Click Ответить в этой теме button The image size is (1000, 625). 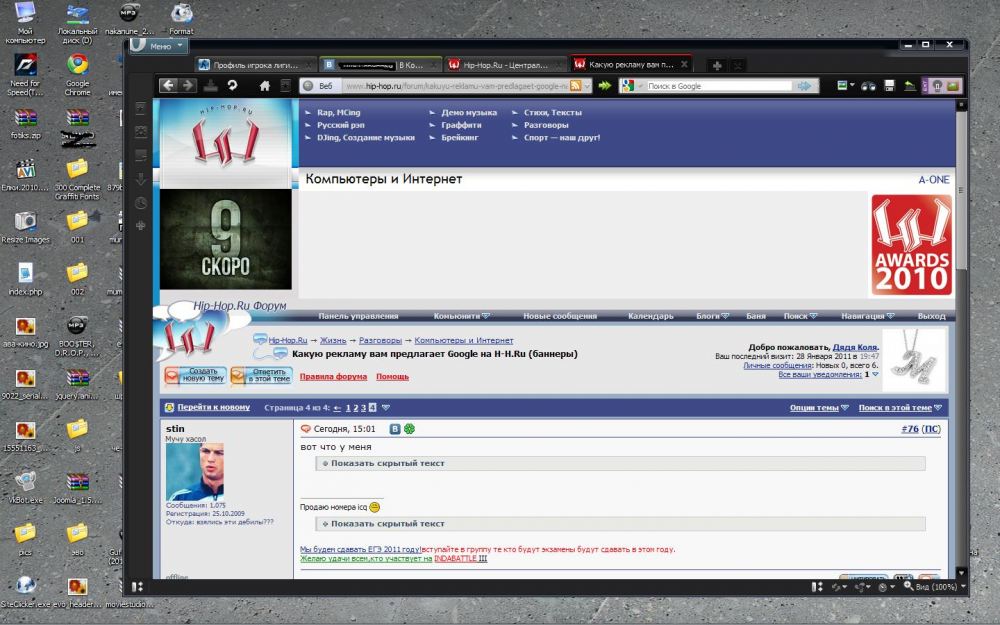(261, 375)
